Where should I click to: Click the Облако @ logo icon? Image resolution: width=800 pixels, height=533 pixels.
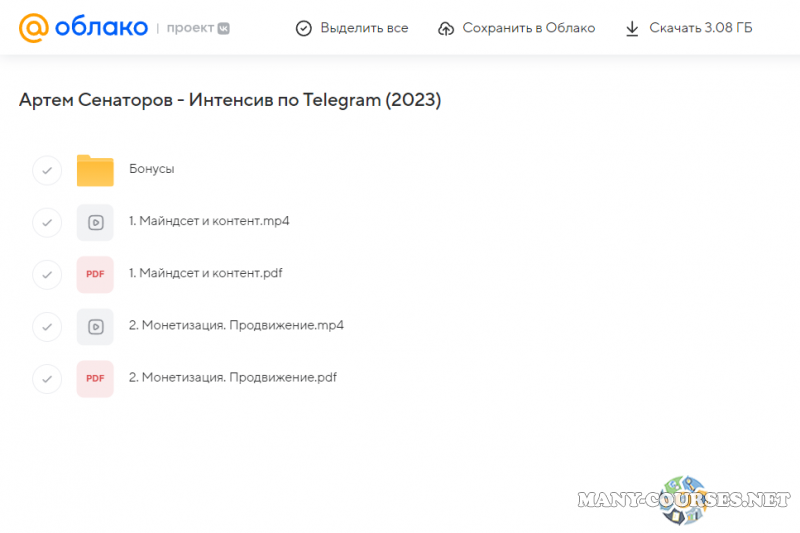33,28
